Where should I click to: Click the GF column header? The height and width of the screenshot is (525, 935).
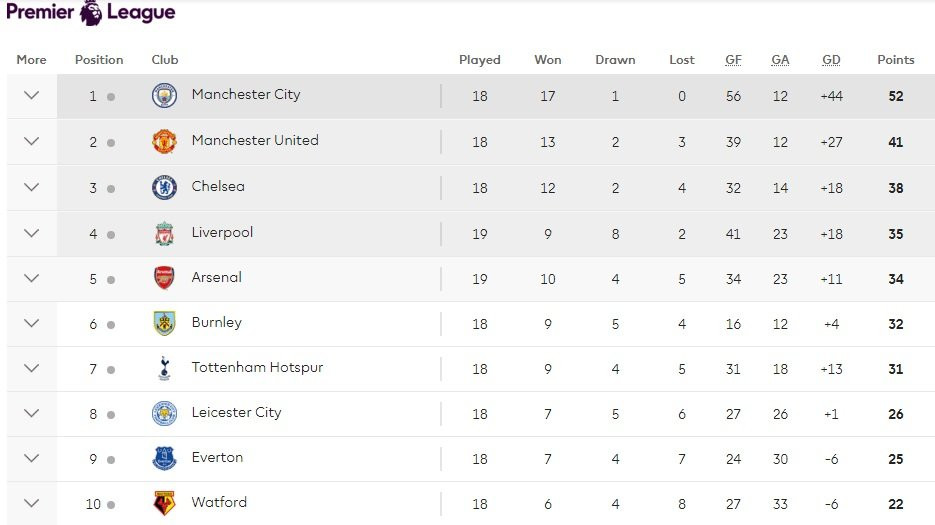tap(733, 60)
